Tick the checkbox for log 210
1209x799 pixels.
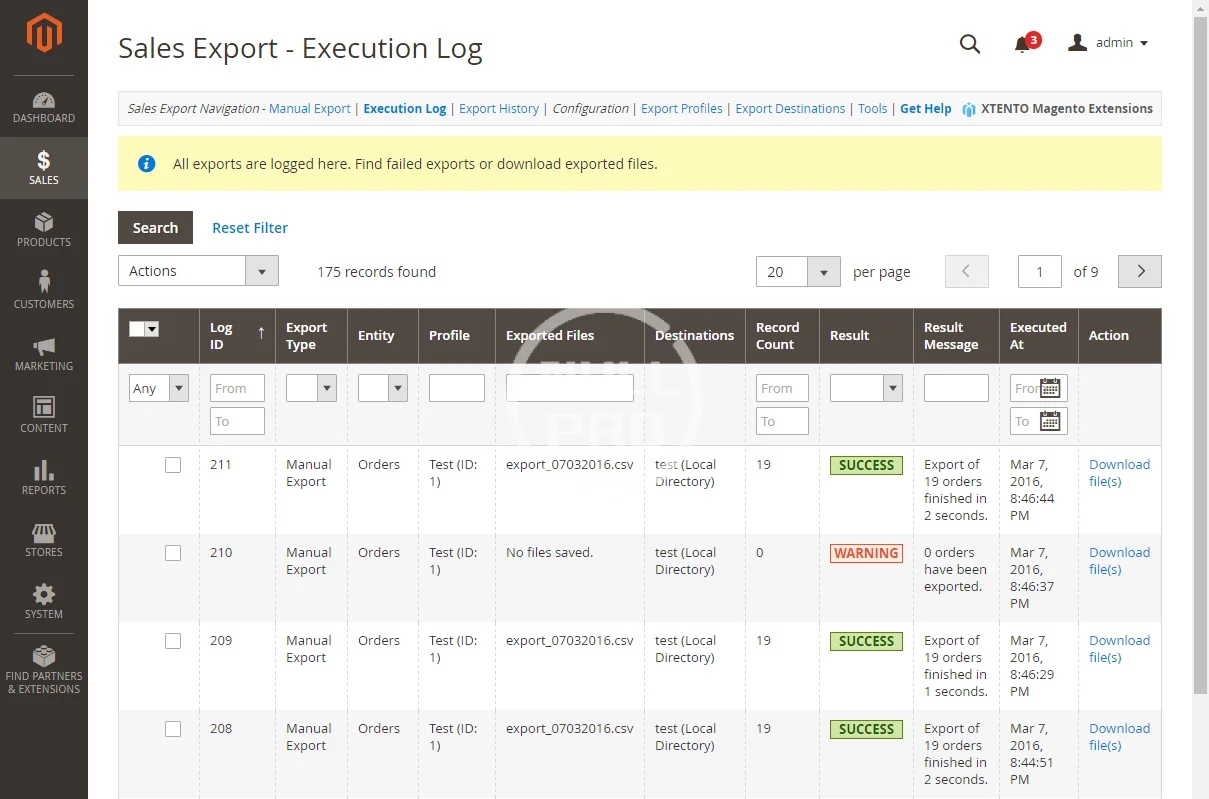pos(173,553)
